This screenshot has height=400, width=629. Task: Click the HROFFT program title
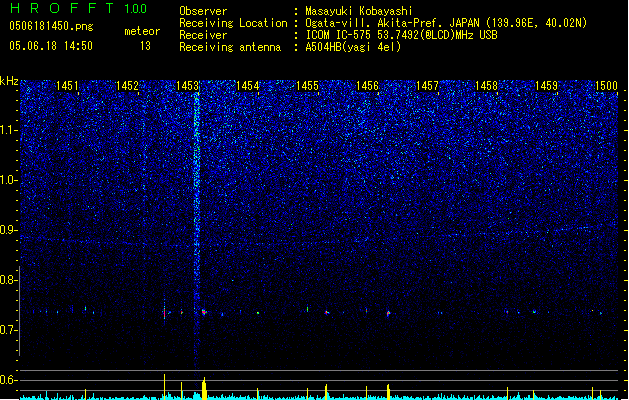[x=62, y=8]
